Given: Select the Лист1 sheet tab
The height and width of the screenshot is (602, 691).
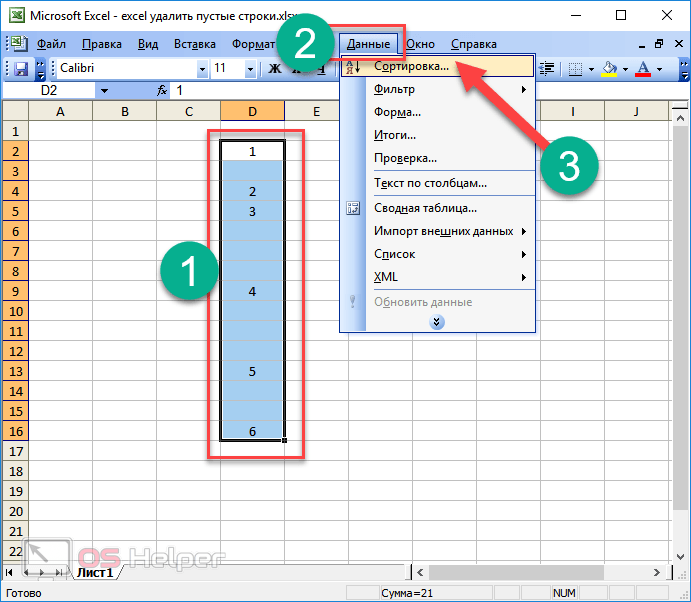Looking at the screenshot, I should [x=95, y=572].
